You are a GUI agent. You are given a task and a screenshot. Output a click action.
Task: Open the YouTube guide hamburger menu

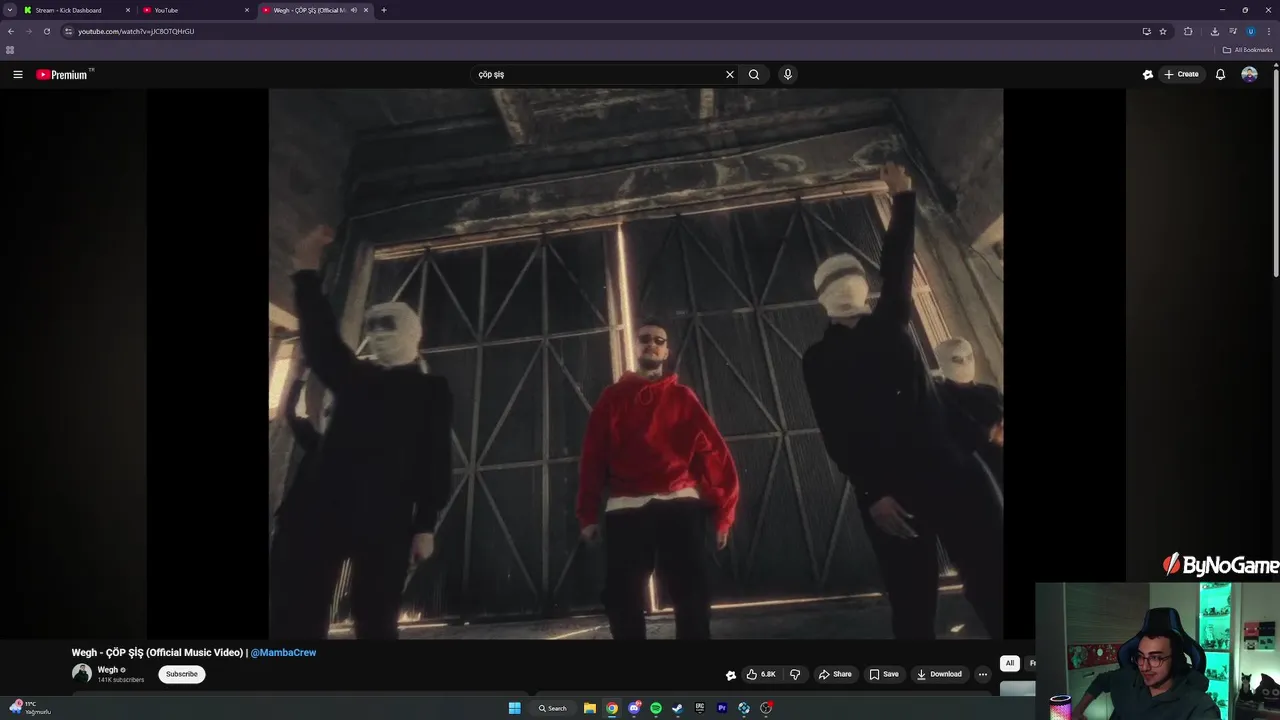17,74
